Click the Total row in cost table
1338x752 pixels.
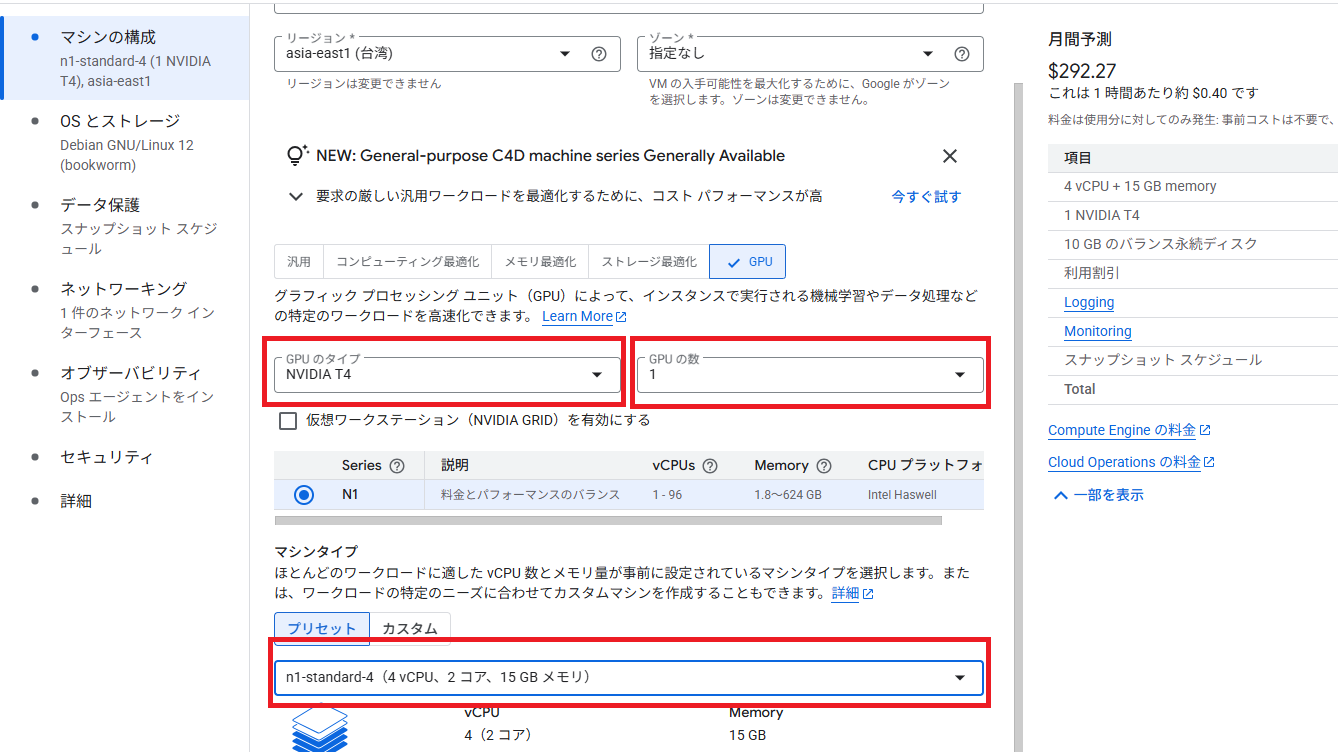pos(1193,389)
